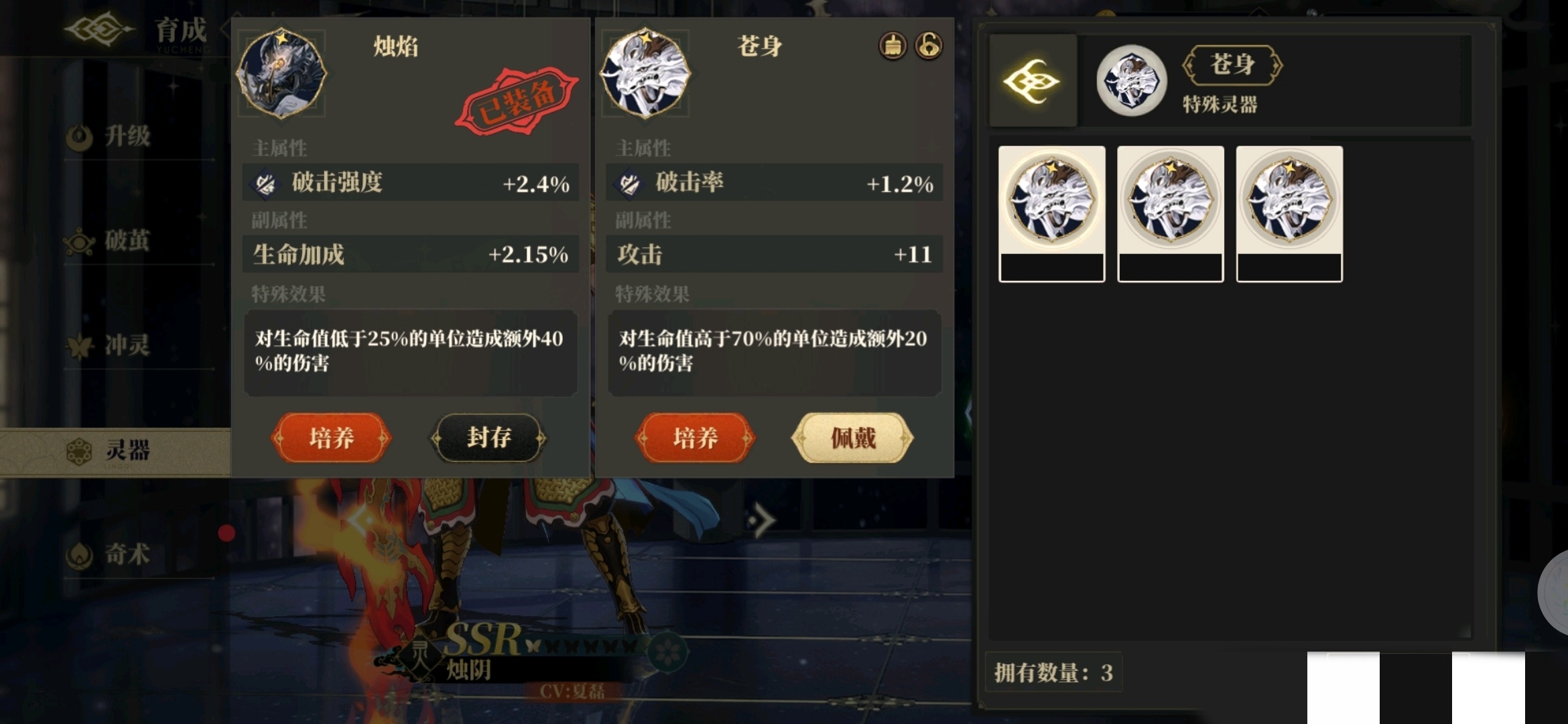Click the 苍身 portrait on comparison card

point(645,74)
